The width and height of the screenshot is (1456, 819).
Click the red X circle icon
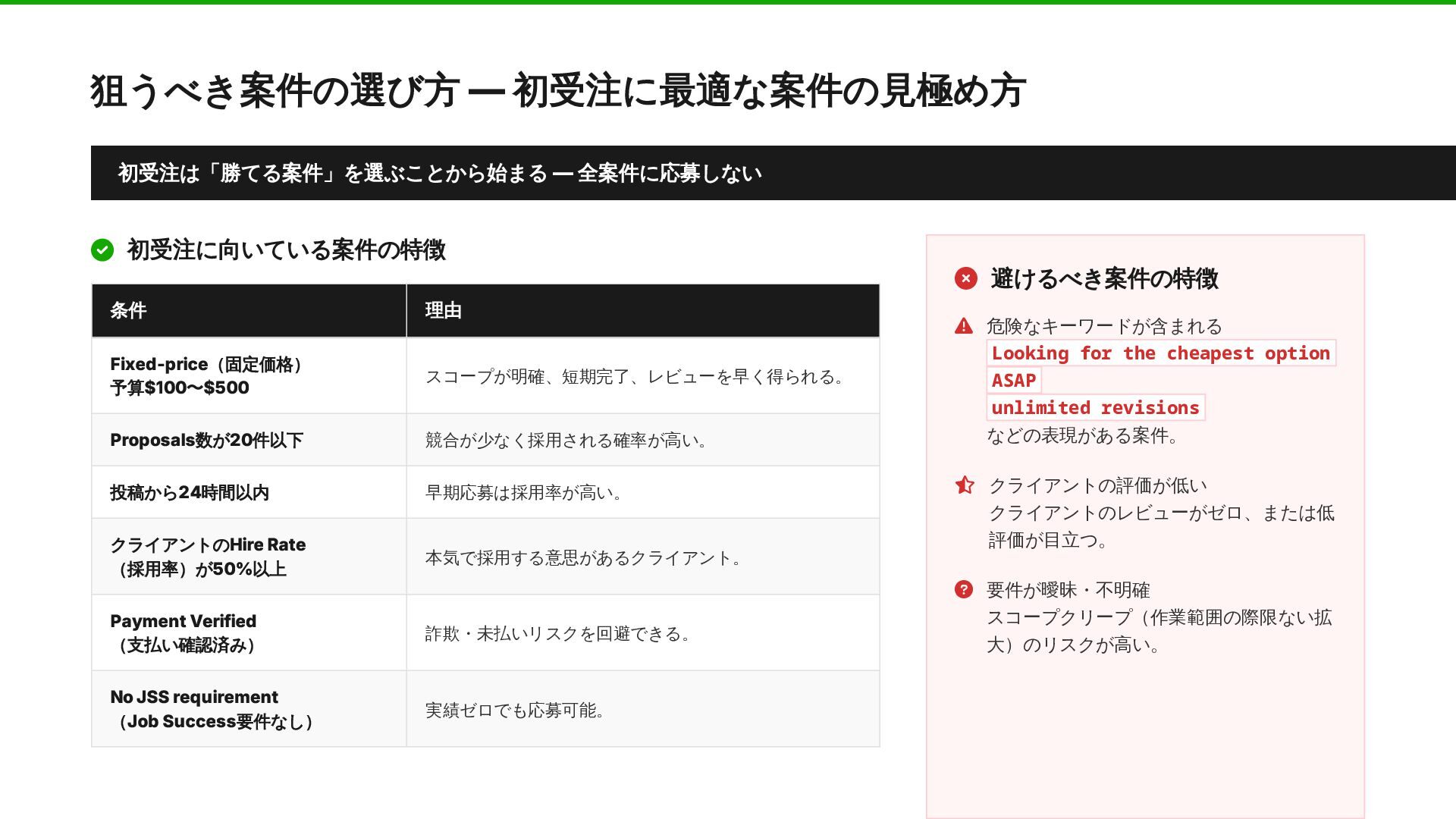point(965,278)
